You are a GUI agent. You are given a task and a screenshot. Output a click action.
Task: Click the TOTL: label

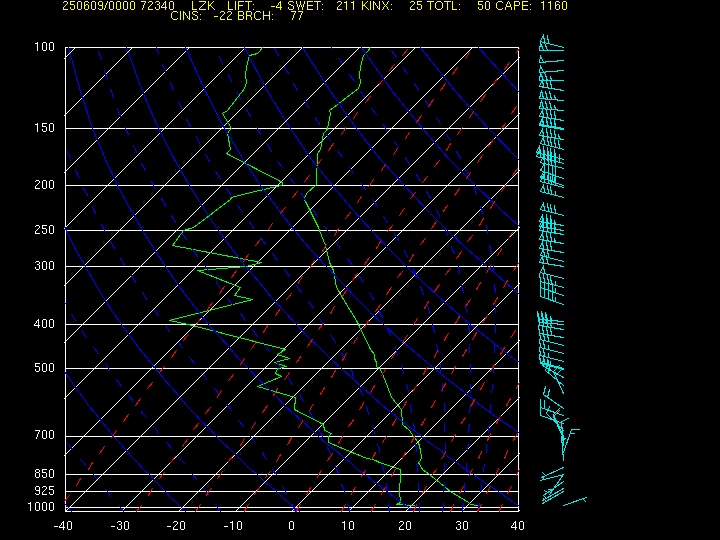tap(444, 6)
